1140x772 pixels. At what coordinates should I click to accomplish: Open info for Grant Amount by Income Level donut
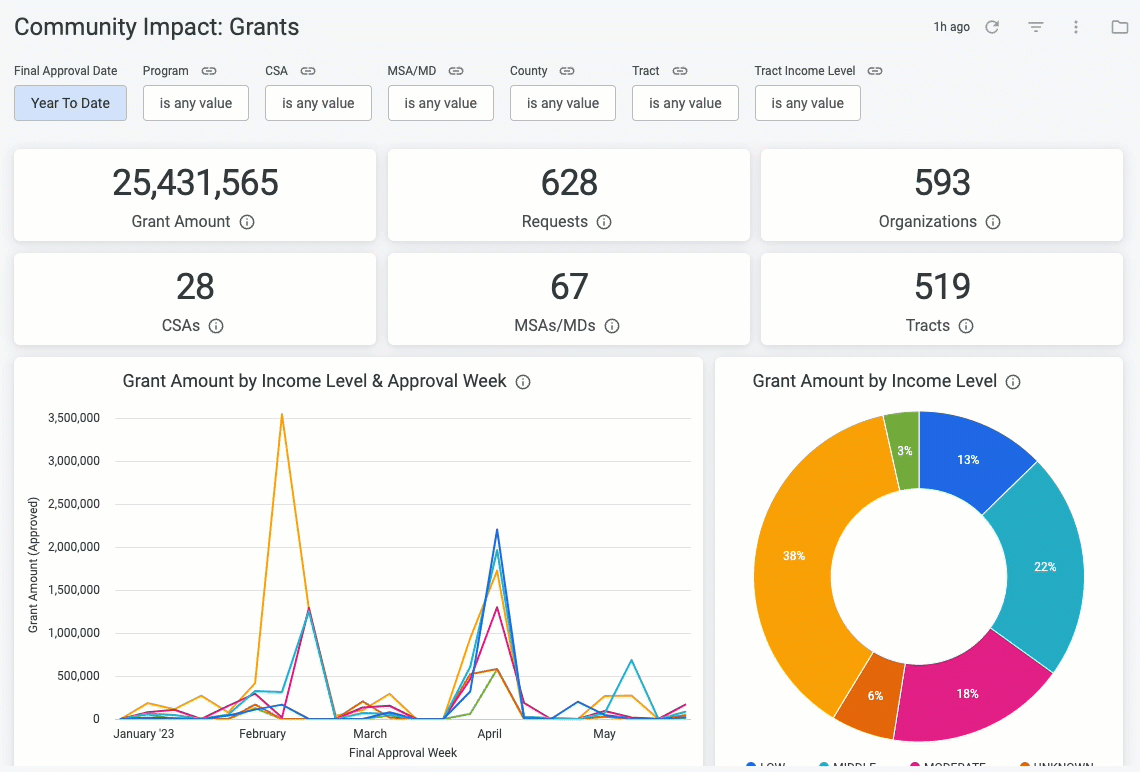(1013, 382)
